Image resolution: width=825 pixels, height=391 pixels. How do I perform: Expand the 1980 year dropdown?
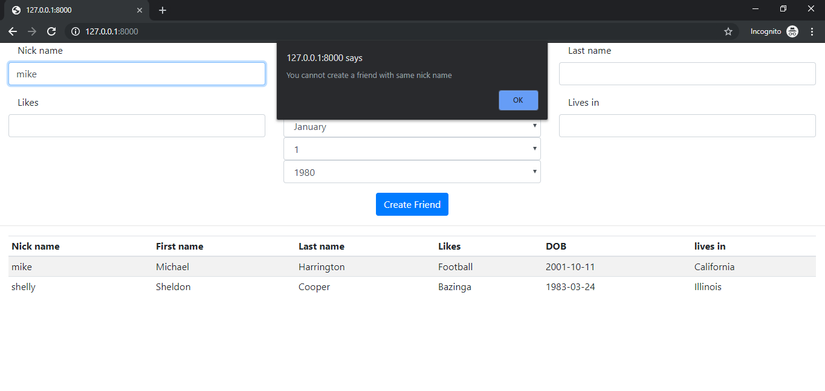412,172
